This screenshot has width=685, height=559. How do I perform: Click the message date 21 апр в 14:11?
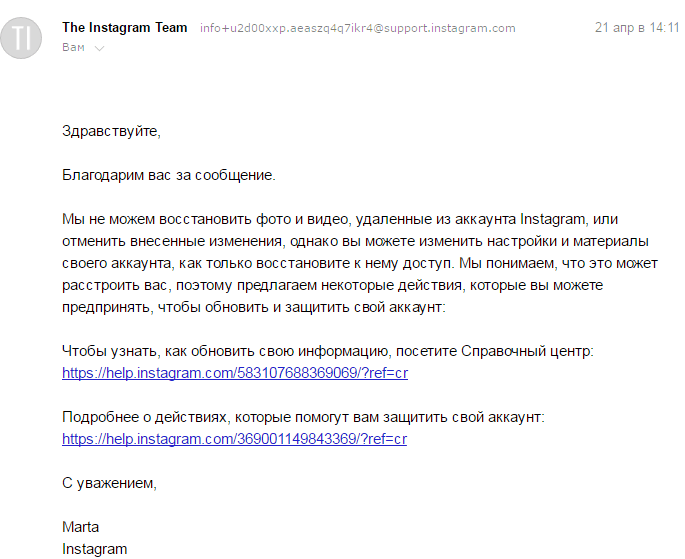(x=636, y=28)
